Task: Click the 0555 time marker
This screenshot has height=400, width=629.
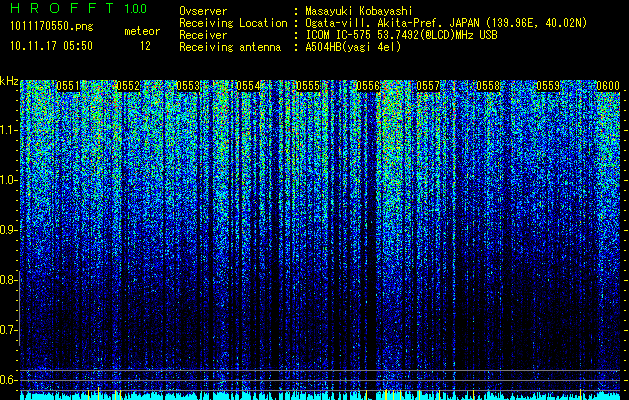Action: [308, 86]
